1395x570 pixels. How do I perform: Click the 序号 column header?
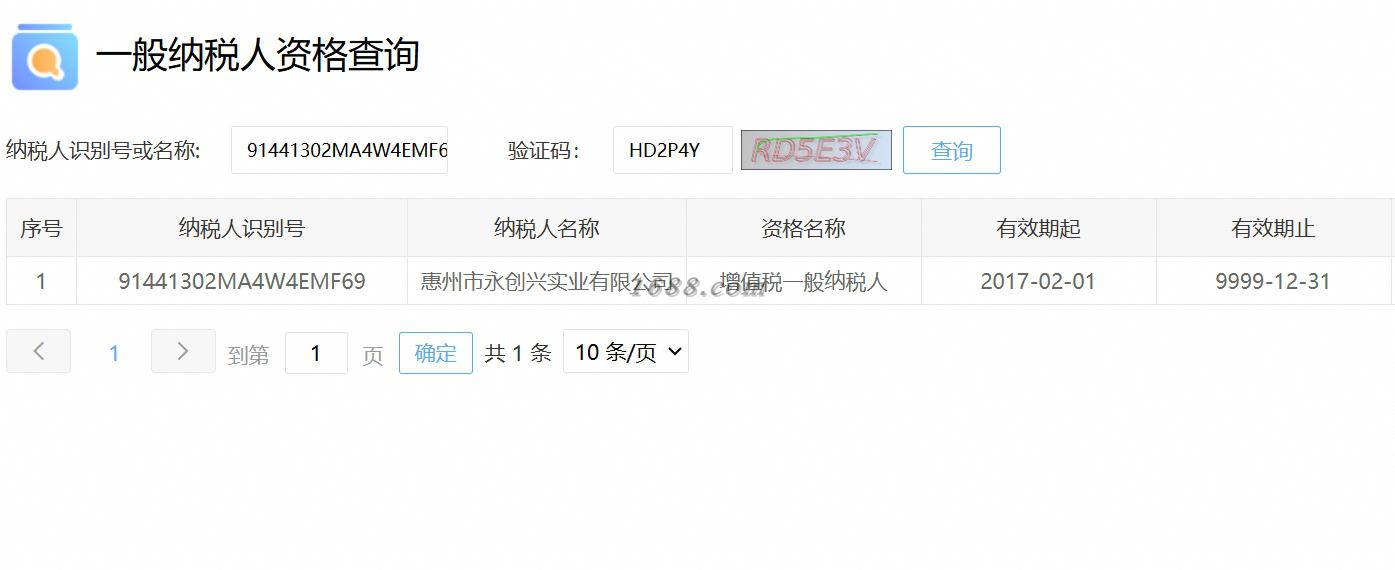tap(41, 228)
